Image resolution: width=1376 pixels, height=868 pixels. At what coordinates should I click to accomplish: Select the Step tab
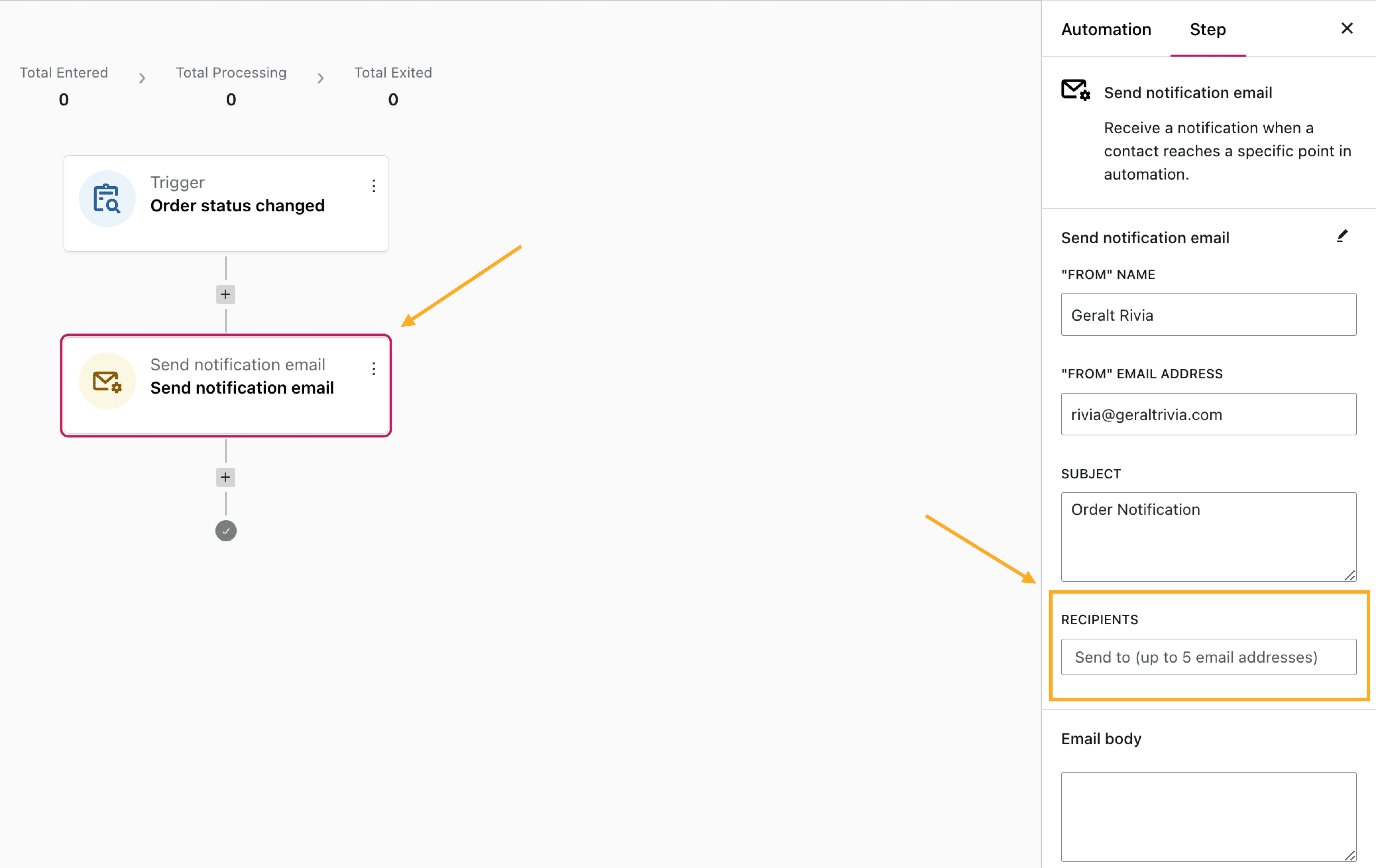[x=1207, y=30]
